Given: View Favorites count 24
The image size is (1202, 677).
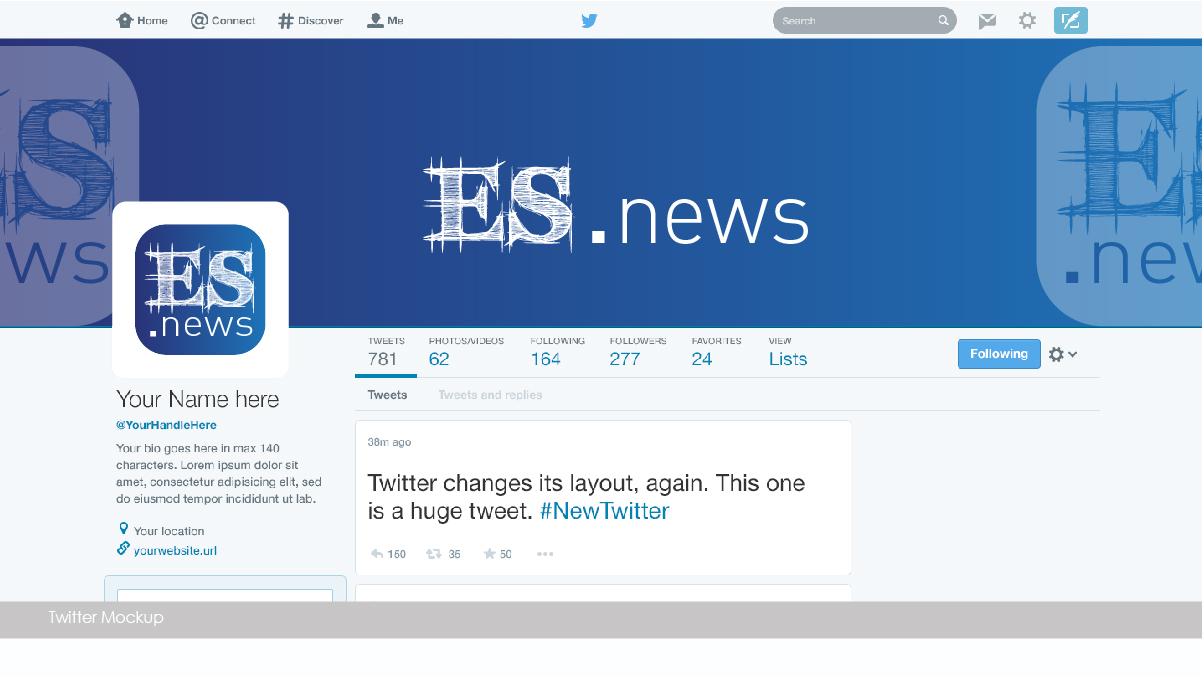Looking at the screenshot, I should (x=716, y=352).
